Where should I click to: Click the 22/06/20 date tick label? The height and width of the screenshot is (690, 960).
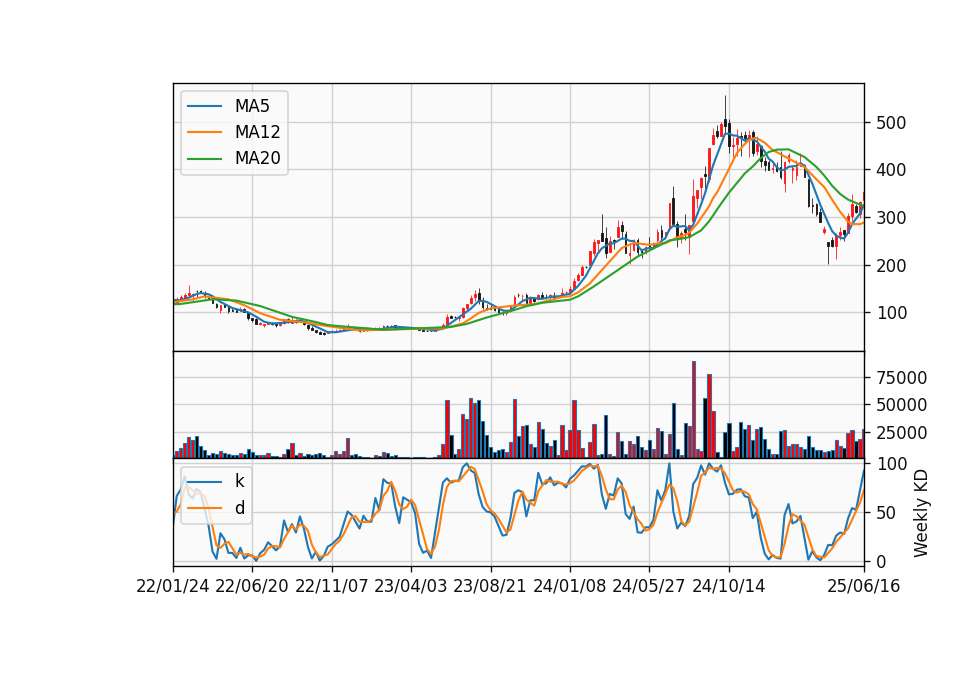pyautogui.click(x=252, y=587)
